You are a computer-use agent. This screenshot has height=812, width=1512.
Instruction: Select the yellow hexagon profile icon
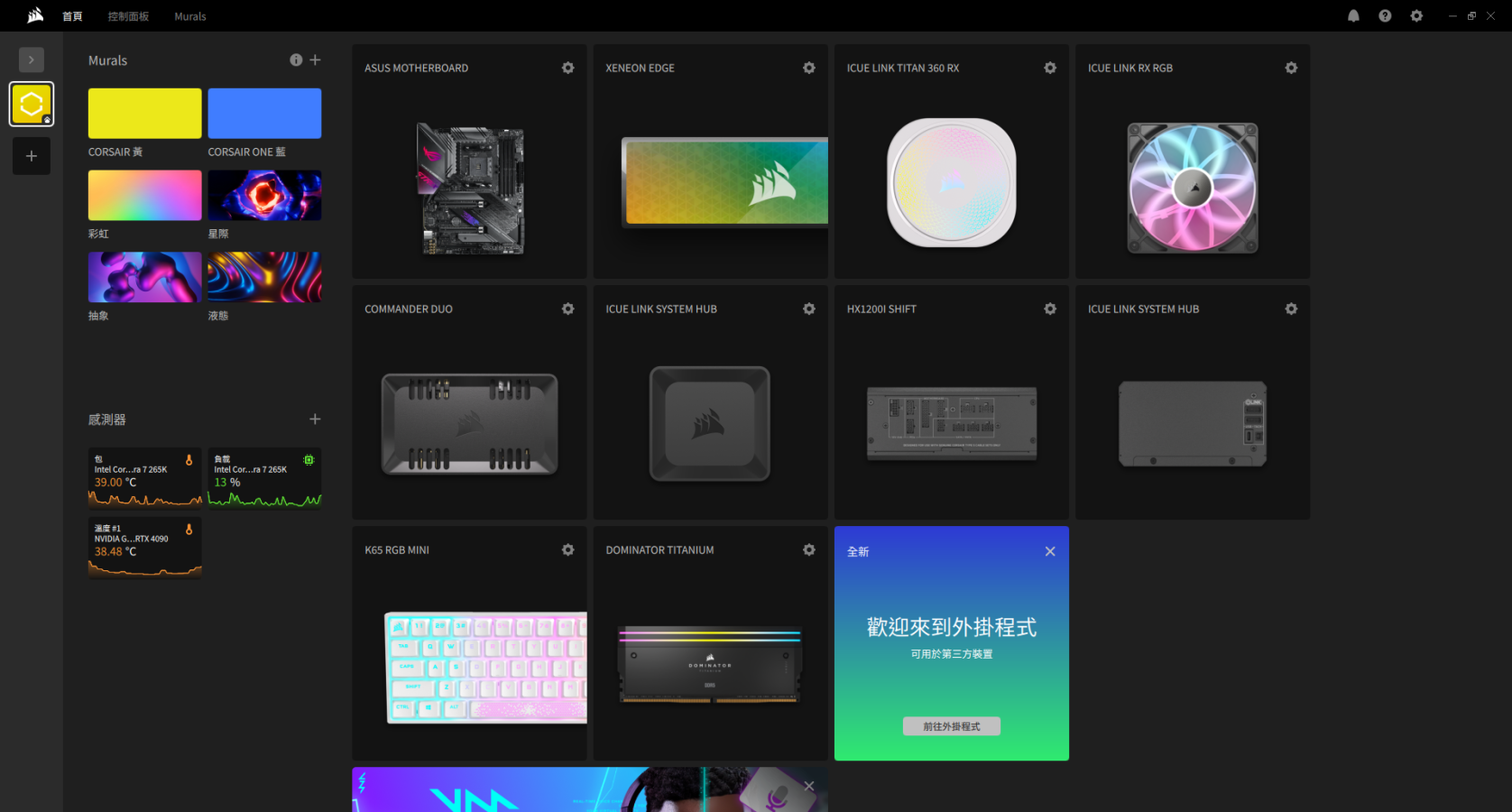point(32,104)
